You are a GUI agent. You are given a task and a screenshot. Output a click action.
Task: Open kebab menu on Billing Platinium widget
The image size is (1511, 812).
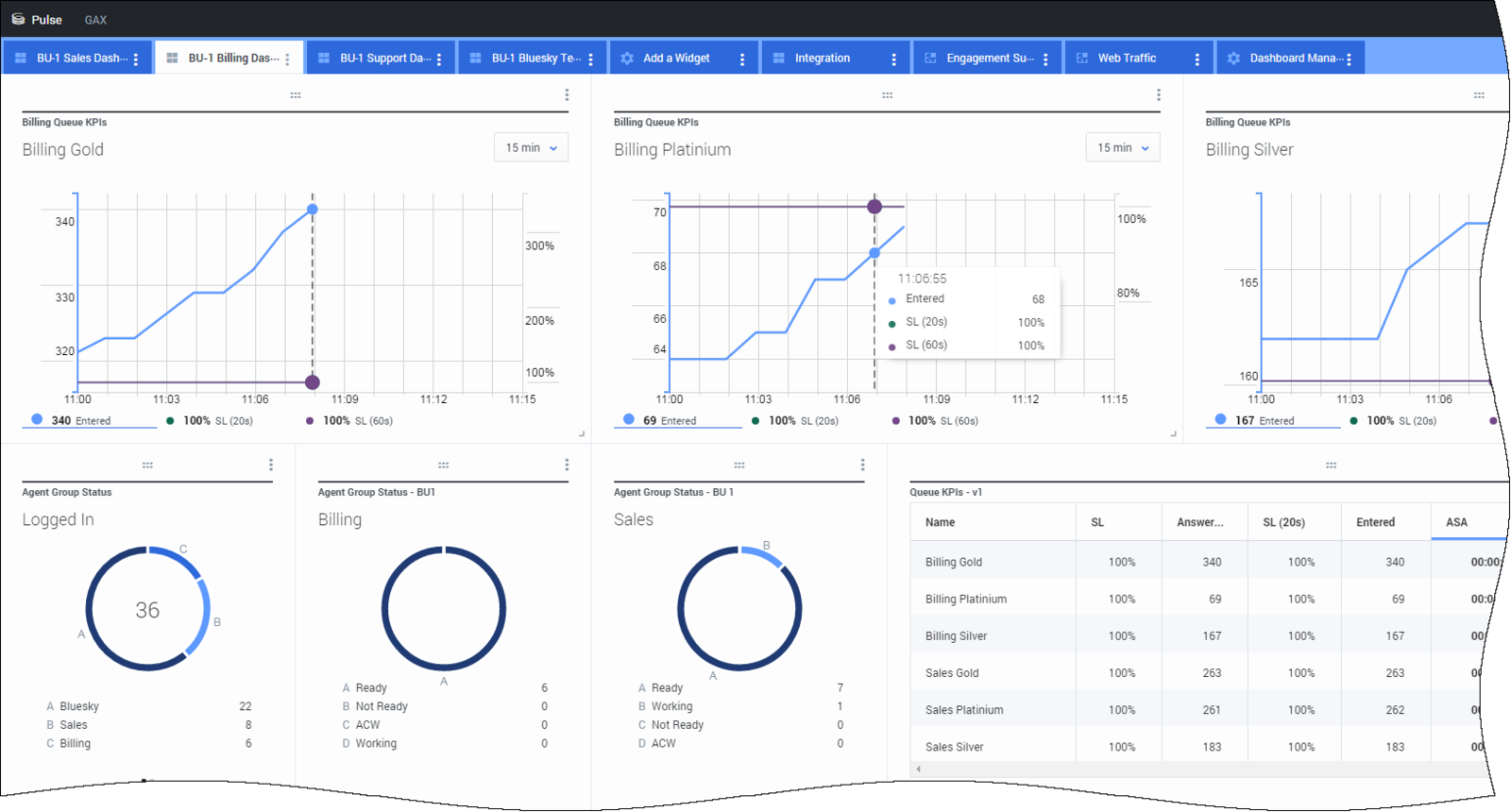coord(1159,95)
